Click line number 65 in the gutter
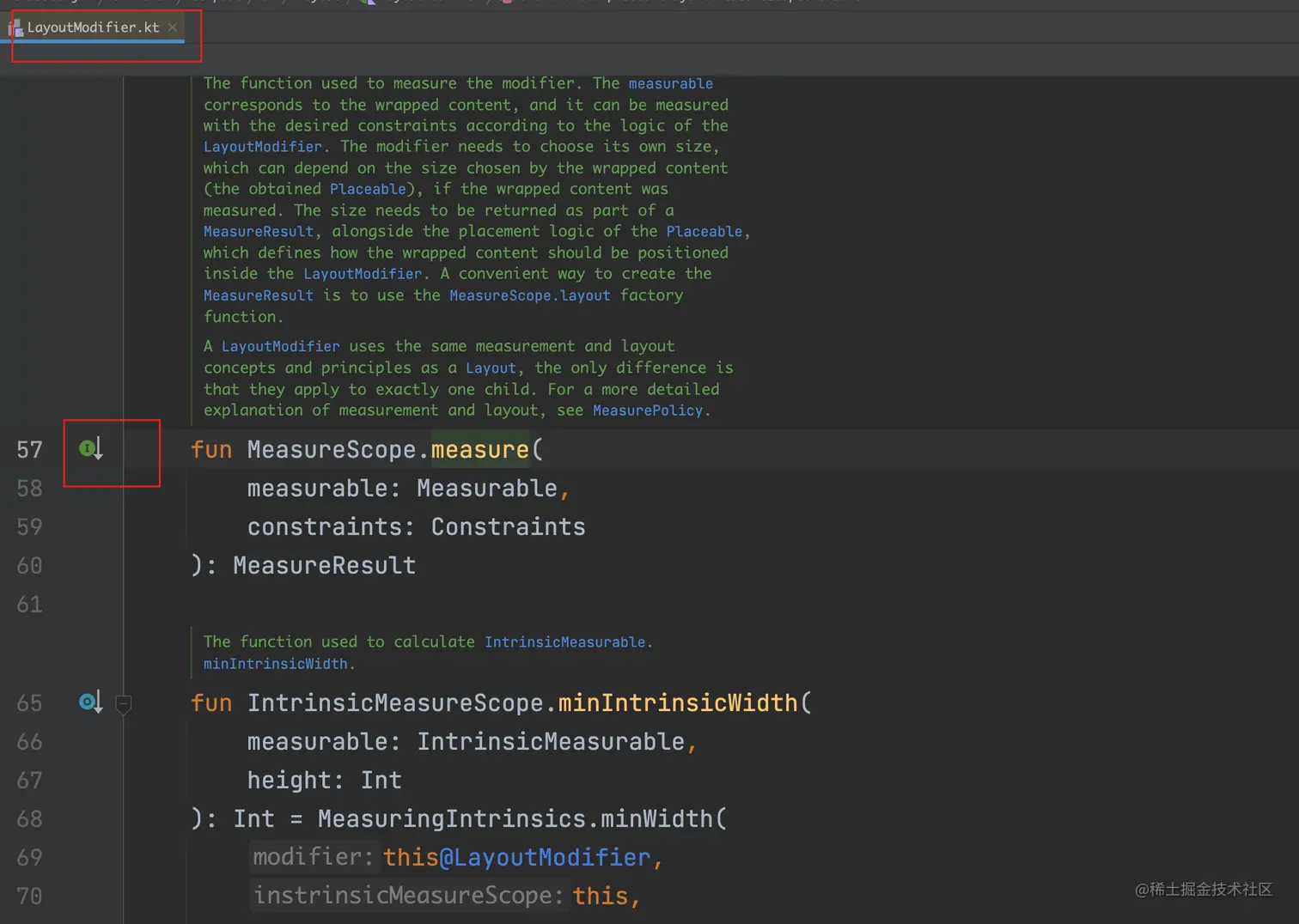 pos(29,703)
